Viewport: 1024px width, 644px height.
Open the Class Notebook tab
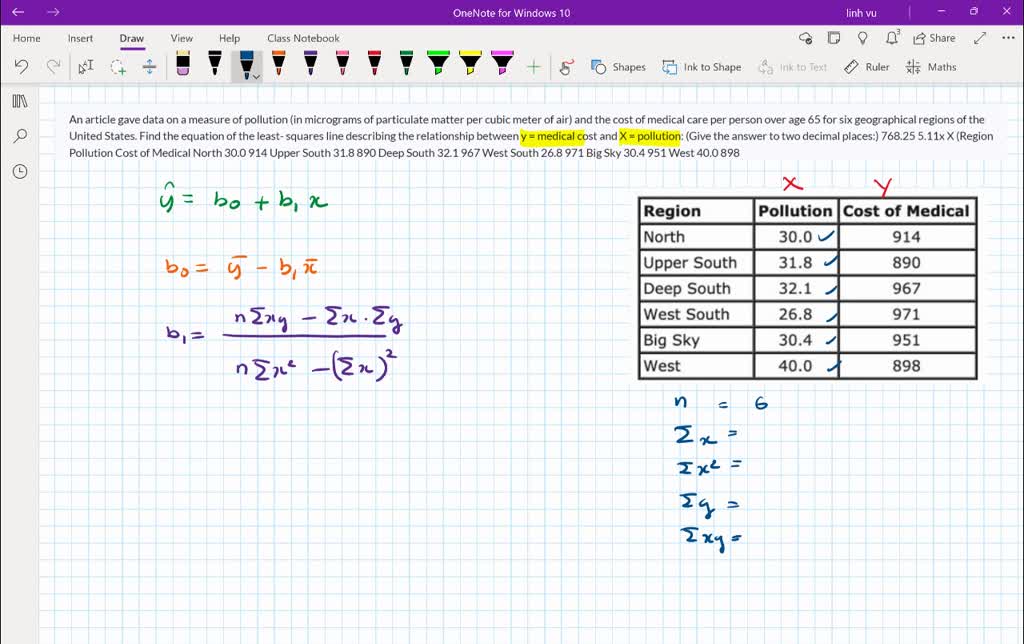coord(303,38)
